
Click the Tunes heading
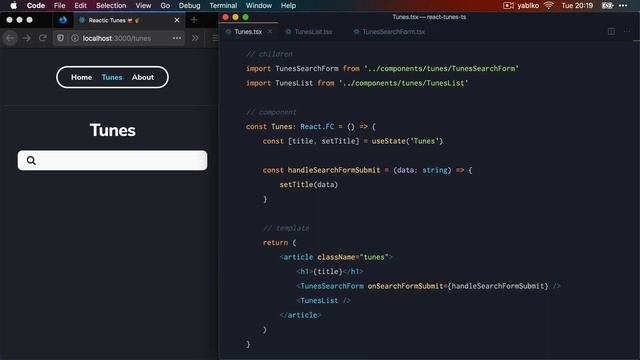point(113,130)
